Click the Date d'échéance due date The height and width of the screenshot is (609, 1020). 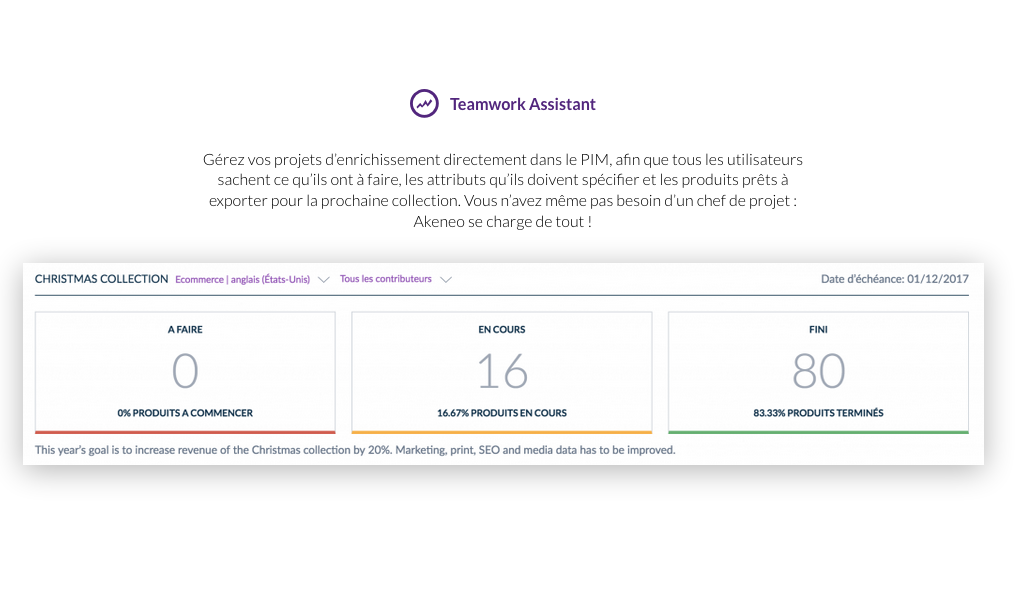(x=894, y=279)
